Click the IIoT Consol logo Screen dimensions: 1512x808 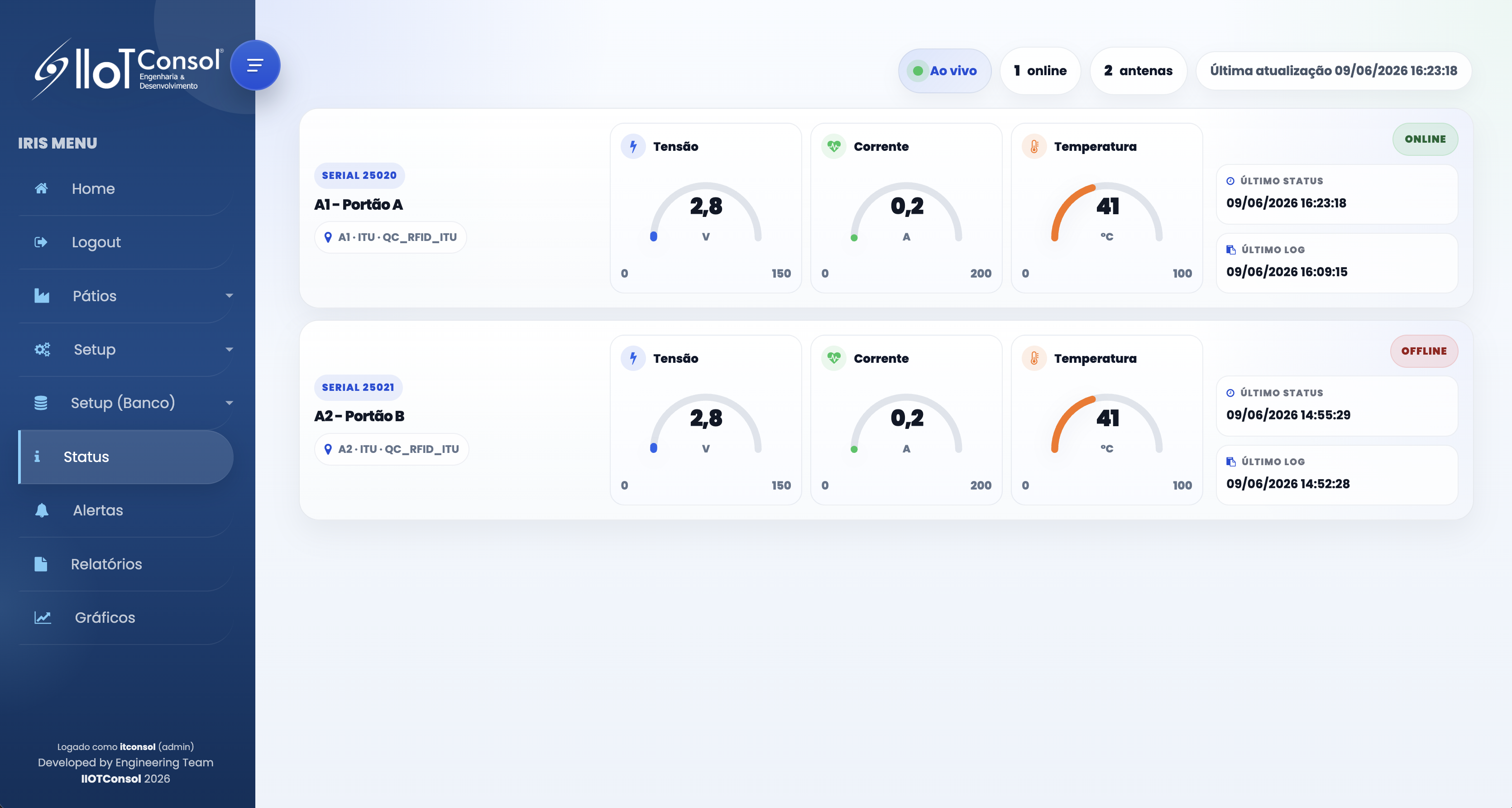click(x=128, y=69)
